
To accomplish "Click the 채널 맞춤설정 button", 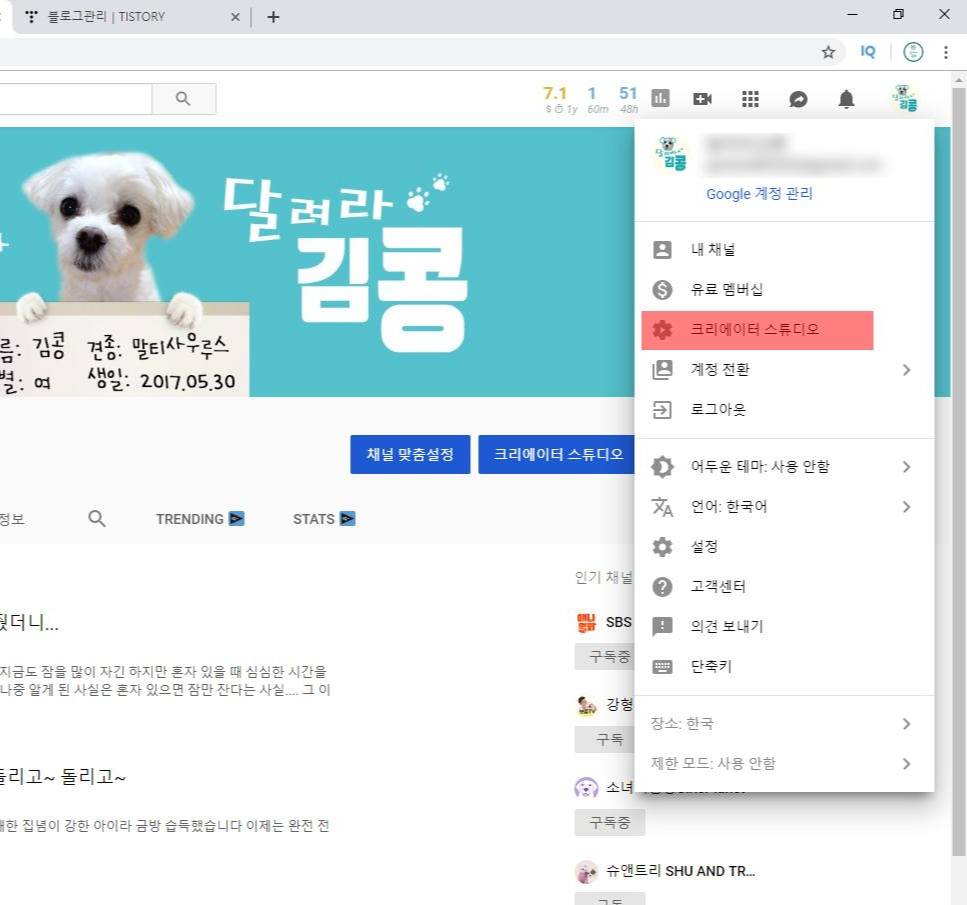I will (410, 455).
